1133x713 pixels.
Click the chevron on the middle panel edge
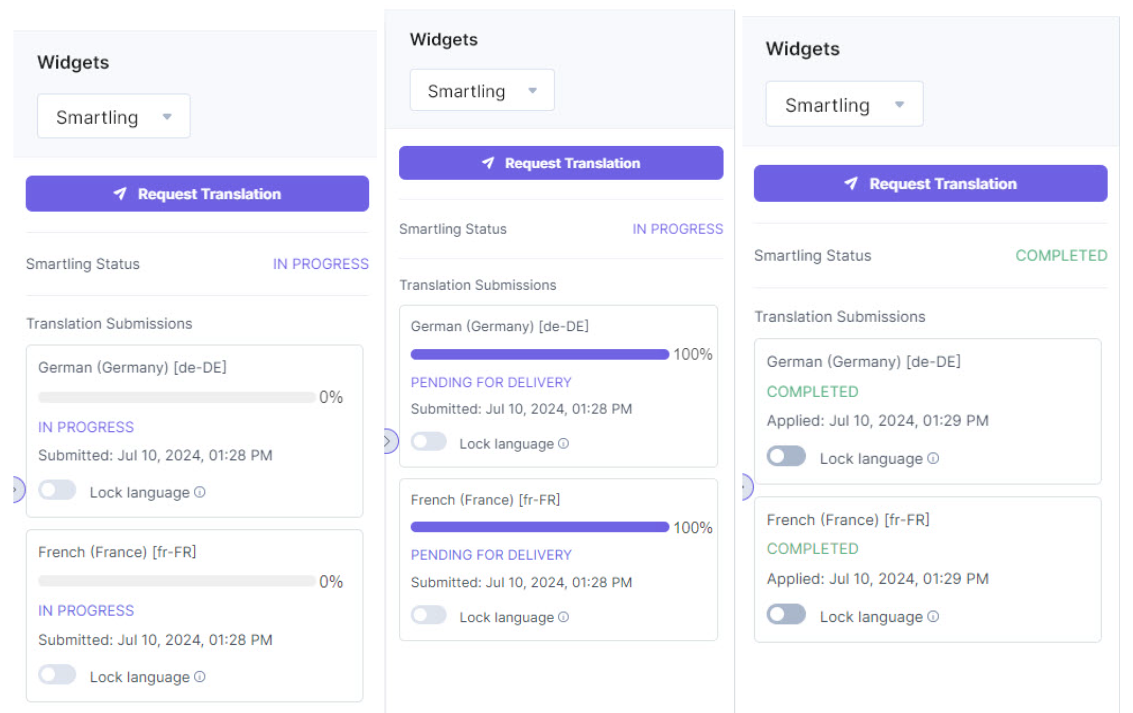coord(388,440)
